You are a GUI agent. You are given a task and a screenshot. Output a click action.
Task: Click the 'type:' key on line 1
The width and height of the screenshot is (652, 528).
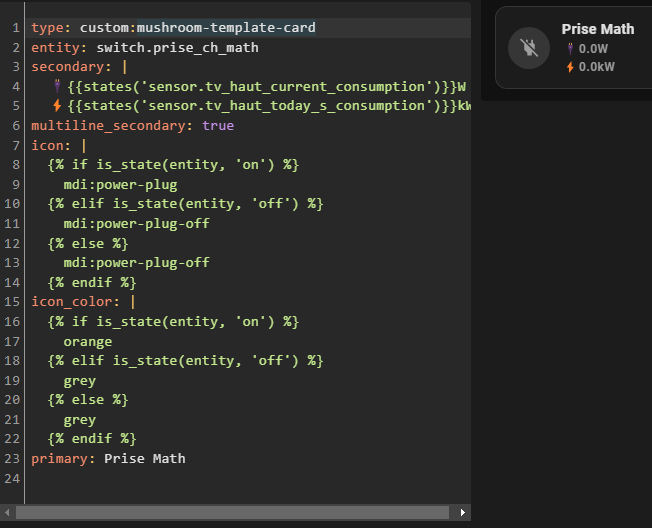[x=51, y=28]
